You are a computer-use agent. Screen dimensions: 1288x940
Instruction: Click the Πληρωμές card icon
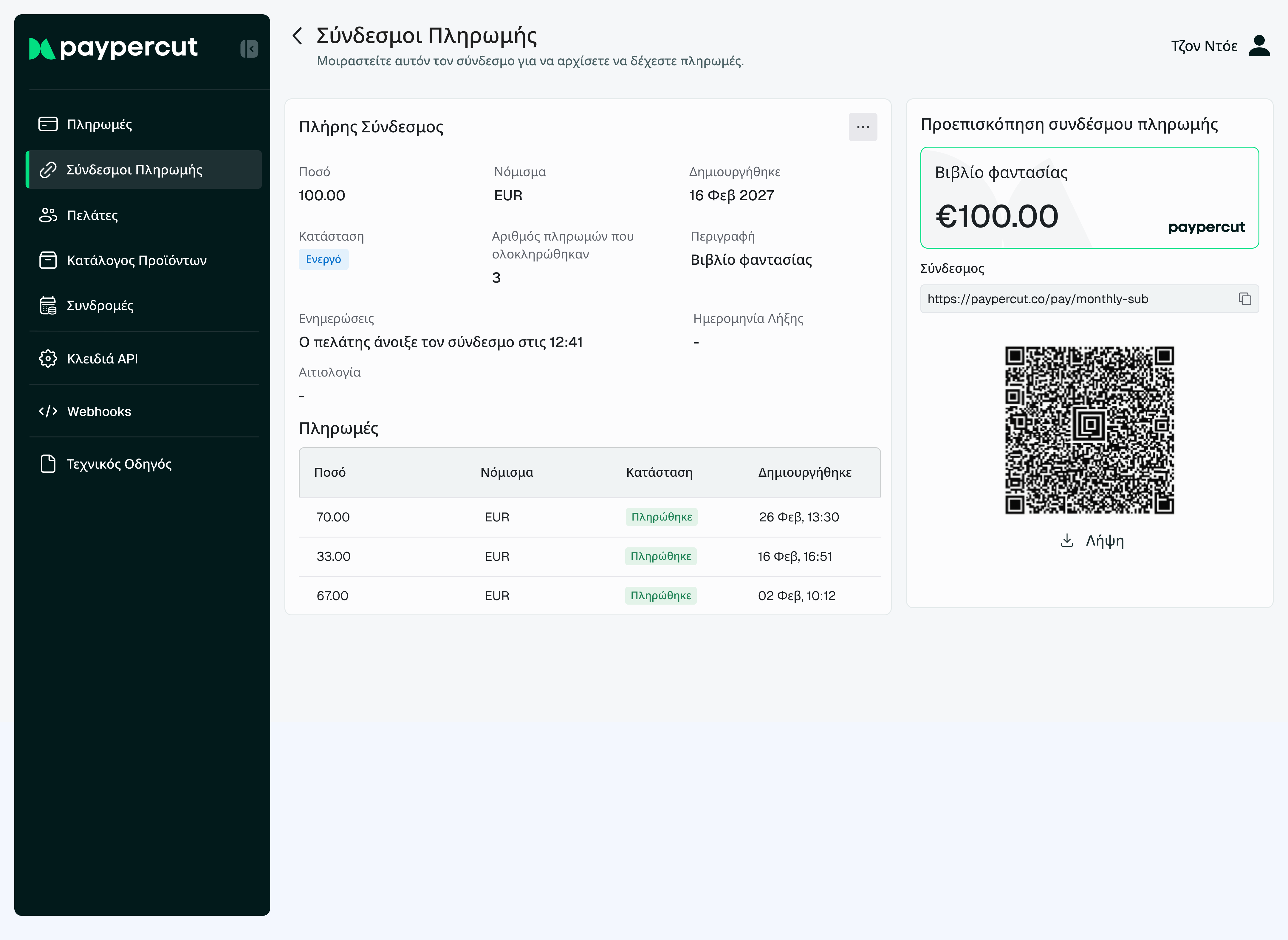coord(48,124)
